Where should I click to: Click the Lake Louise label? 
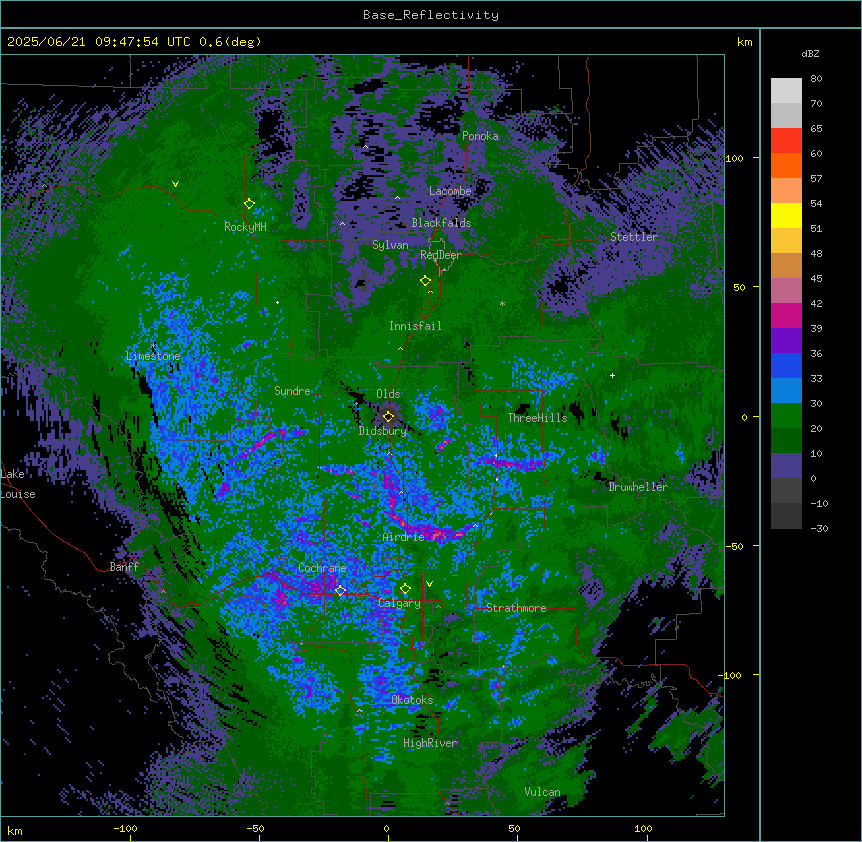coord(18,484)
